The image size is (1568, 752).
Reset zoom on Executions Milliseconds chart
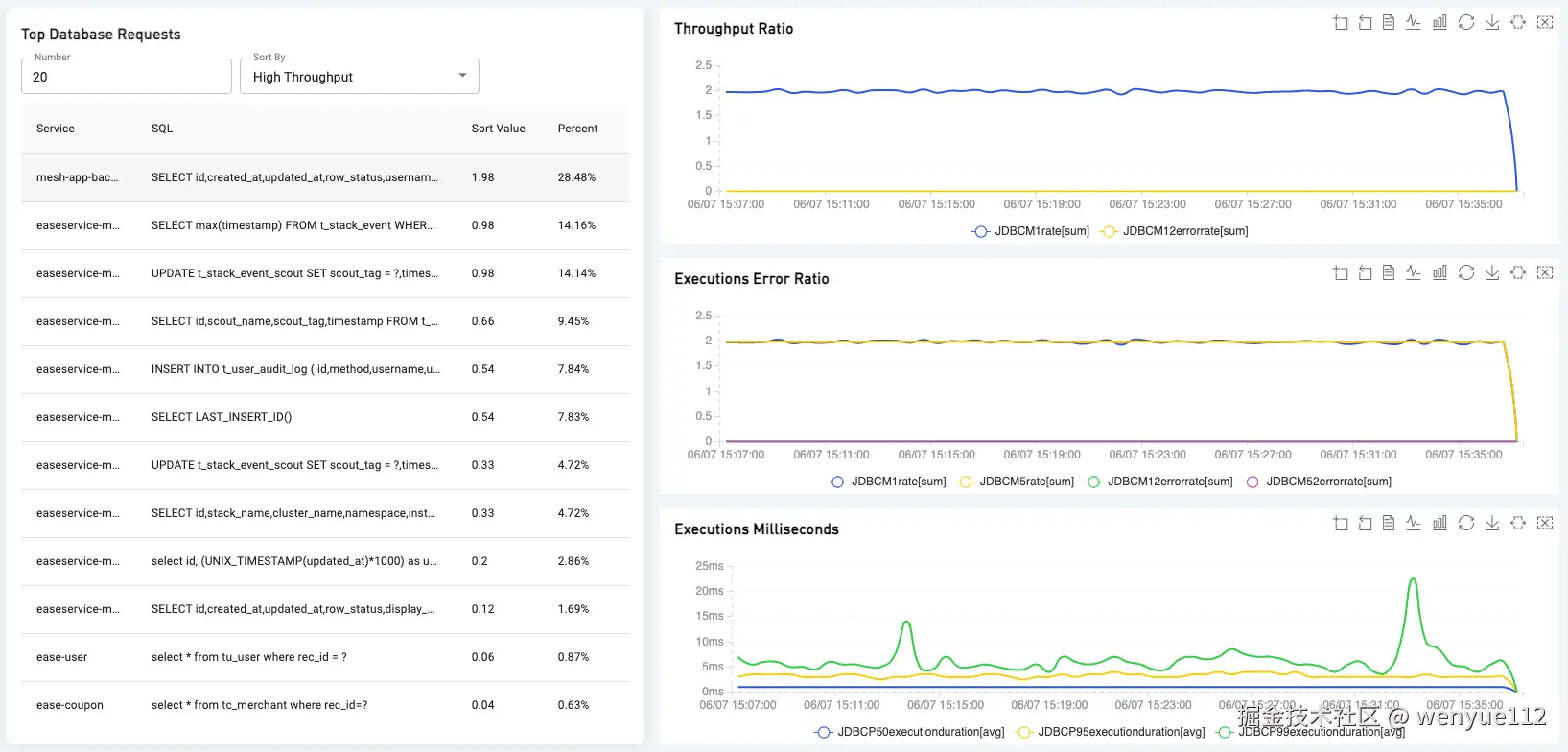tap(1366, 524)
